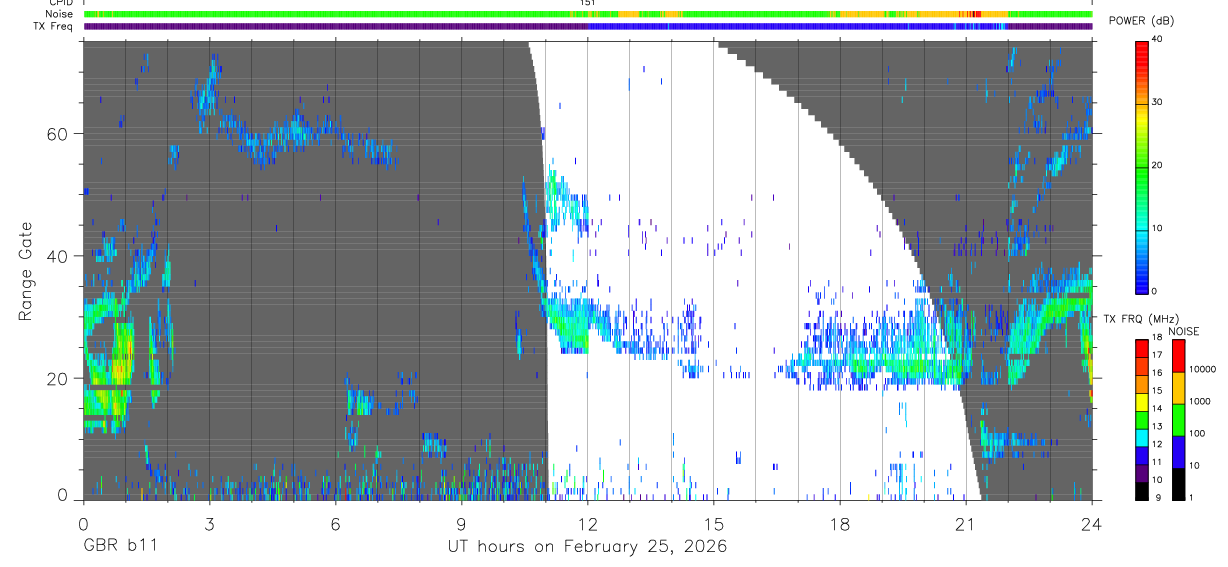Click x-axis tick label '15'
1228x567 pixels.
coord(714,523)
